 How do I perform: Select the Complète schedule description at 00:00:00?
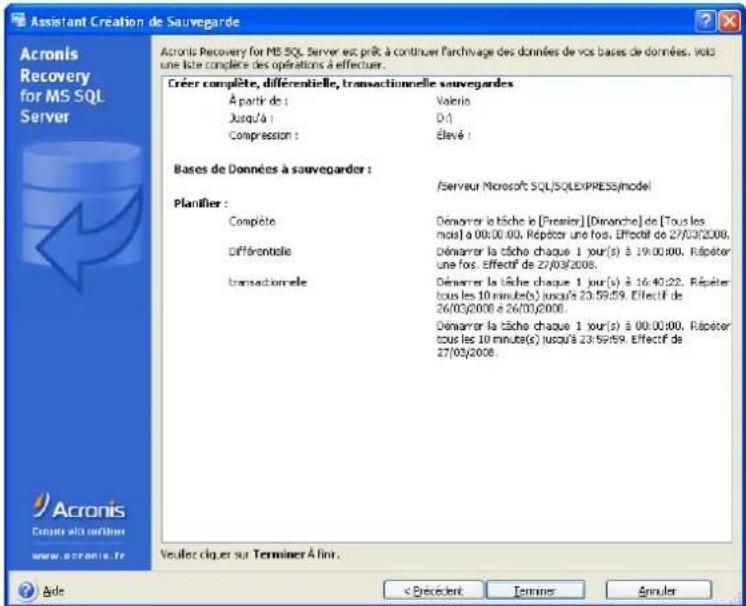coord(583,228)
